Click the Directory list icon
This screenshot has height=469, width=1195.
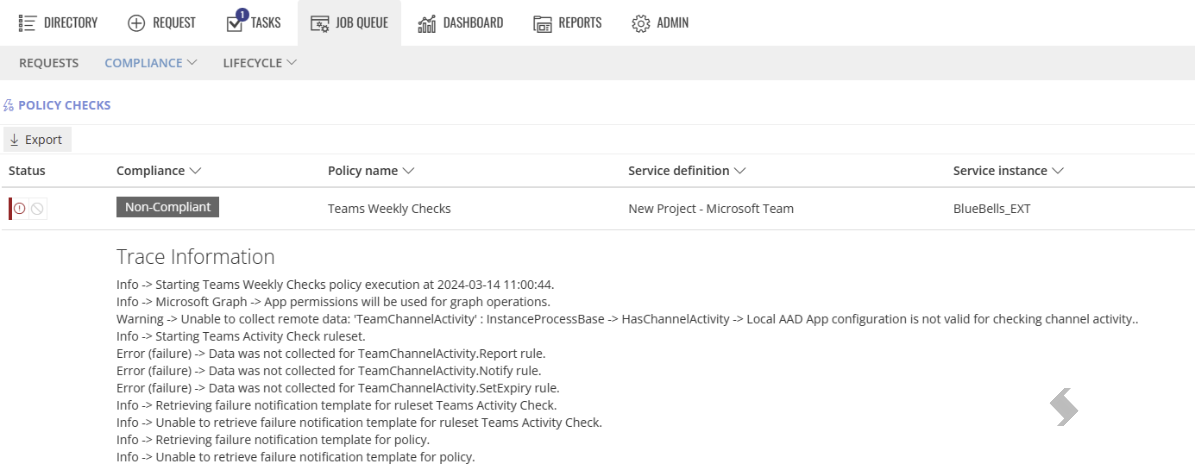[x=27, y=23]
